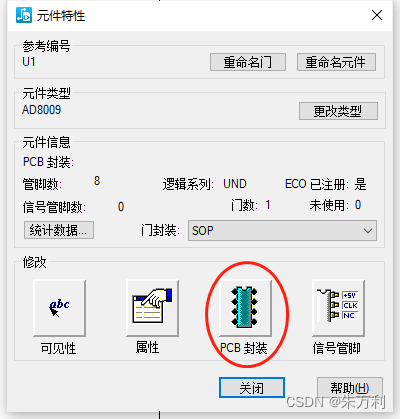Click the app logo in title bar
Screen dimensions: 400x419
tap(24, 15)
